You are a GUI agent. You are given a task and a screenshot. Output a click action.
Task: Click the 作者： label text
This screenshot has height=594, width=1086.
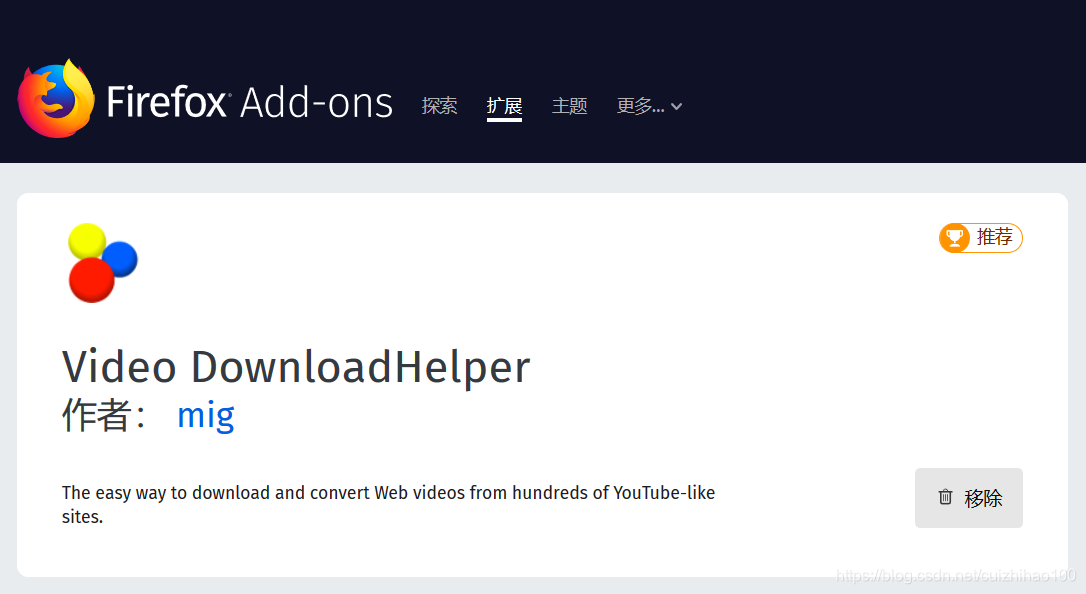[104, 415]
